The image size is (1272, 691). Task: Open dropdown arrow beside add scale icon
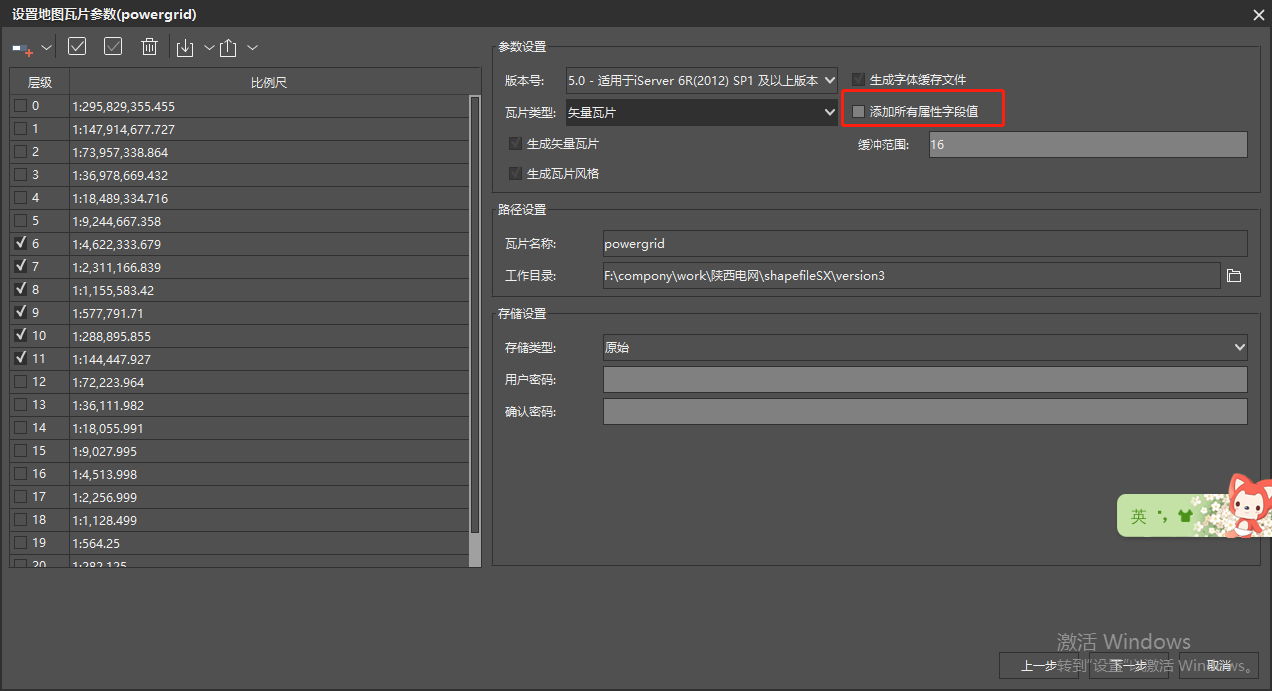point(46,48)
